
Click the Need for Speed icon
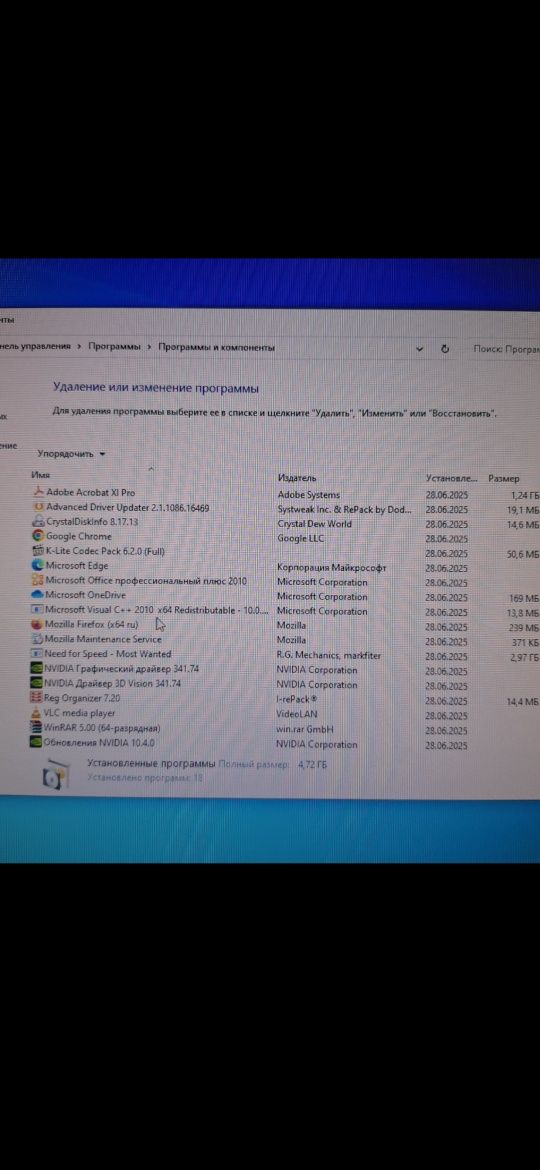coord(39,654)
